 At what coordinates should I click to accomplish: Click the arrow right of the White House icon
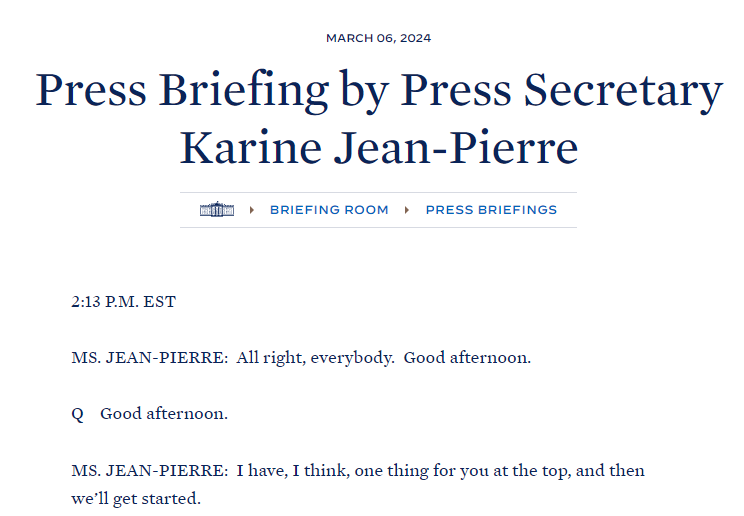click(252, 210)
